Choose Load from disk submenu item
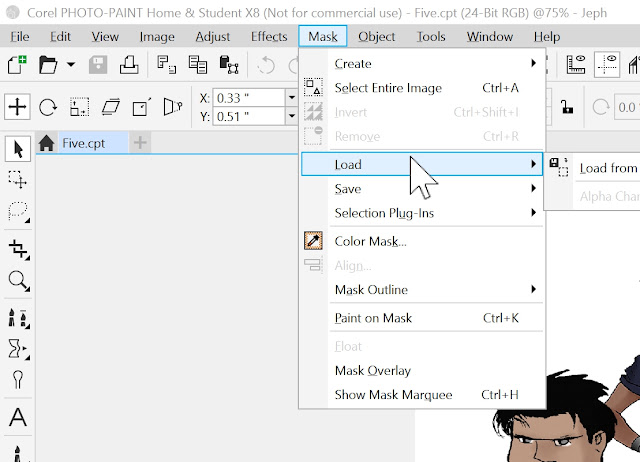Viewport: 640px width, 462px height. (x=593, y=168)
